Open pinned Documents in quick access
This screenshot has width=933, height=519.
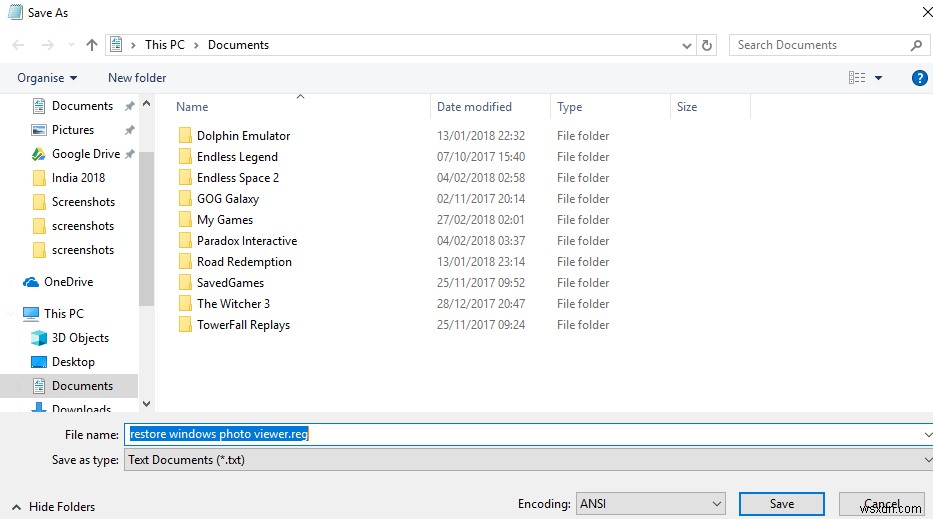(82, 106)
